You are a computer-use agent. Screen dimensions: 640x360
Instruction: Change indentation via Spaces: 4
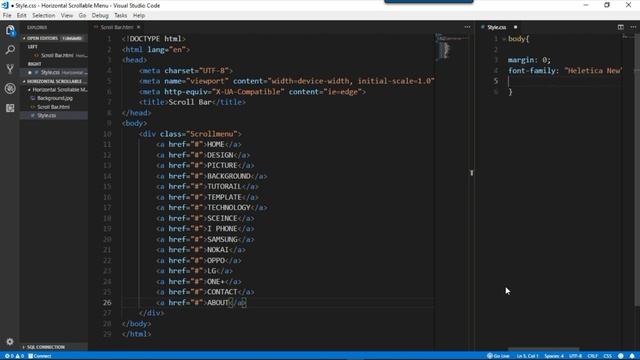[x=554, y=356]
